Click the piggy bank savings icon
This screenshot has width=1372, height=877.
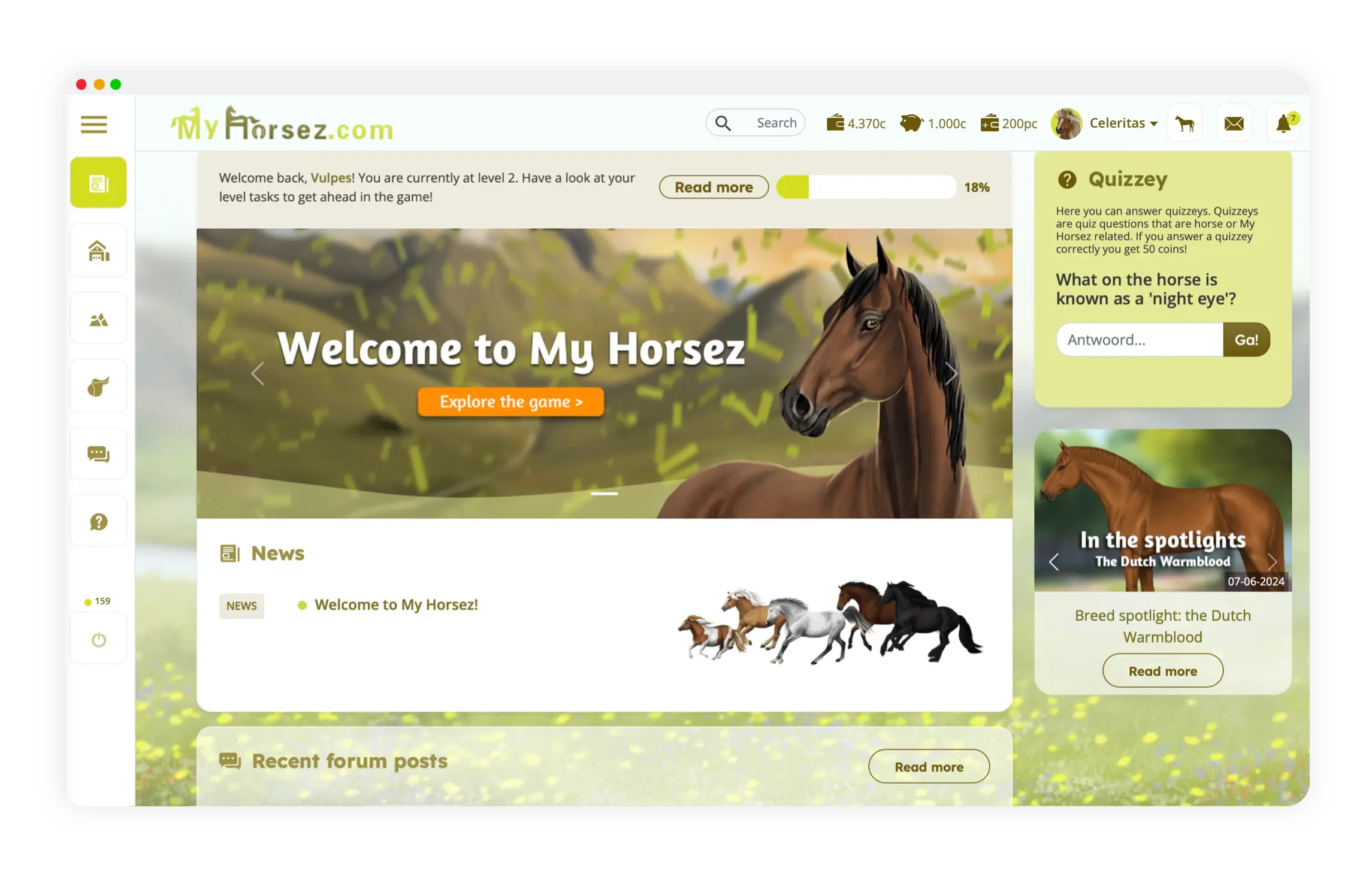[911, 122]
